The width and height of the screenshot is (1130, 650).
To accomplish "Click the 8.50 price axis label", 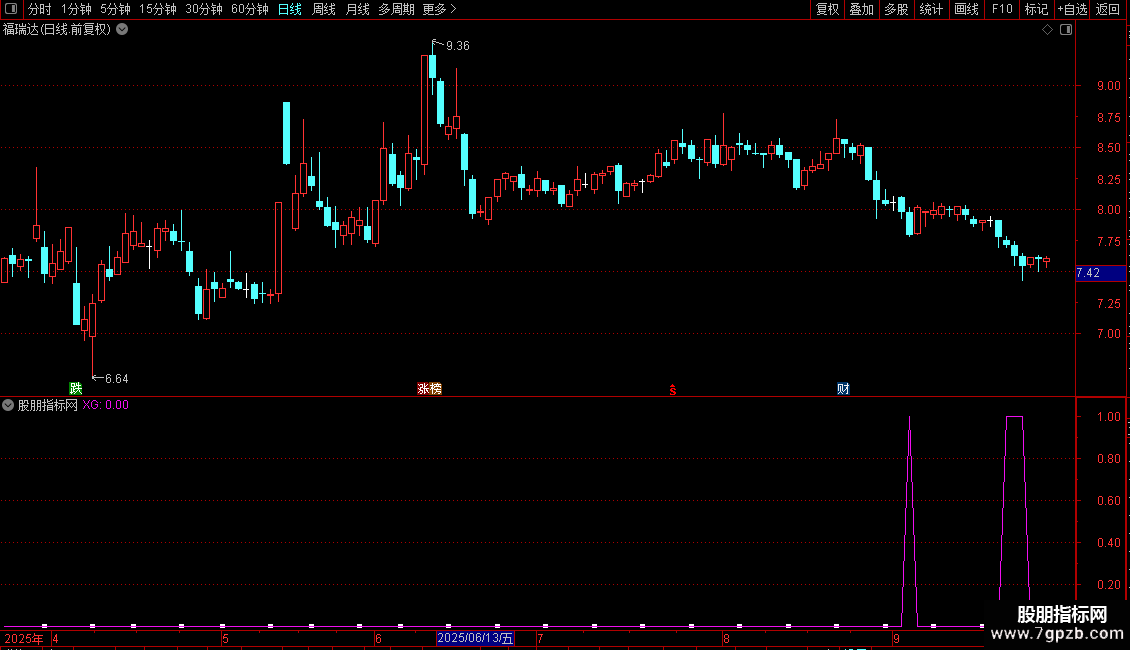I will coord(1108,148).
